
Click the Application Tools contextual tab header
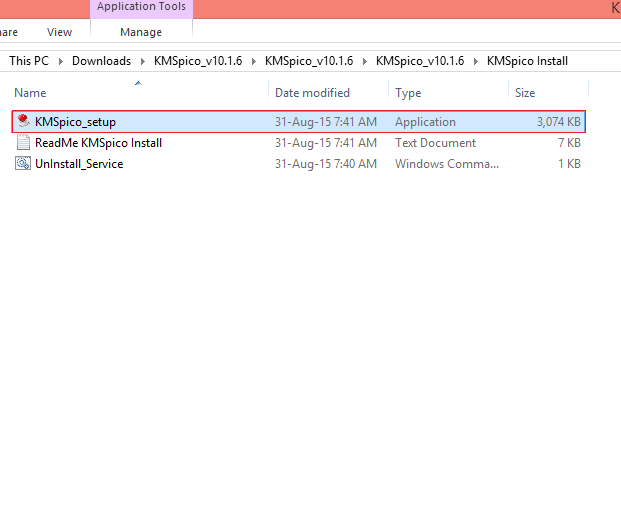[141, 7]
